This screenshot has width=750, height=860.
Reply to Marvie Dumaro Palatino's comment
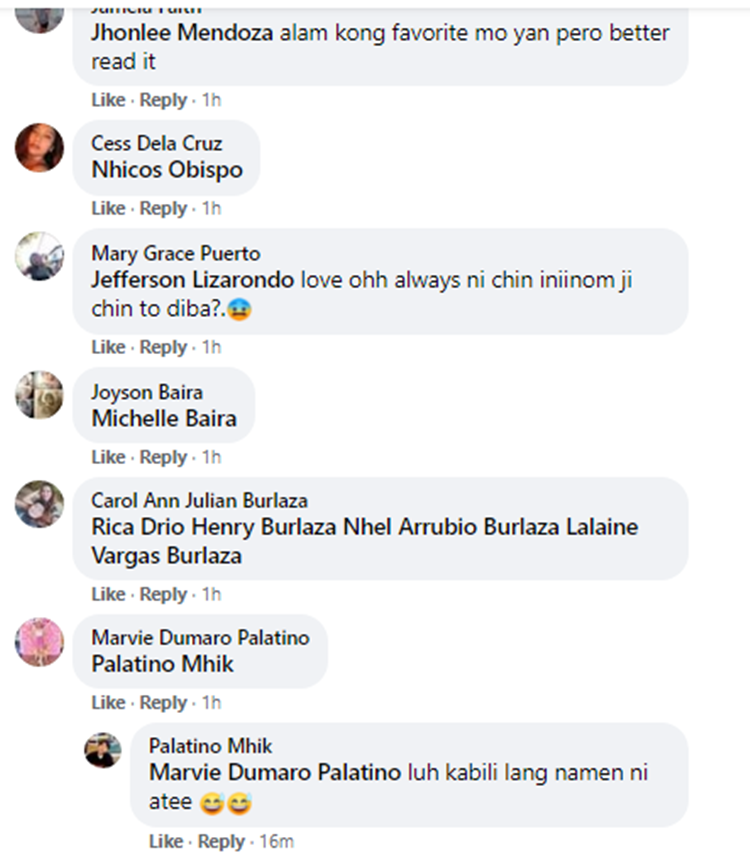[x=163, y=703]
